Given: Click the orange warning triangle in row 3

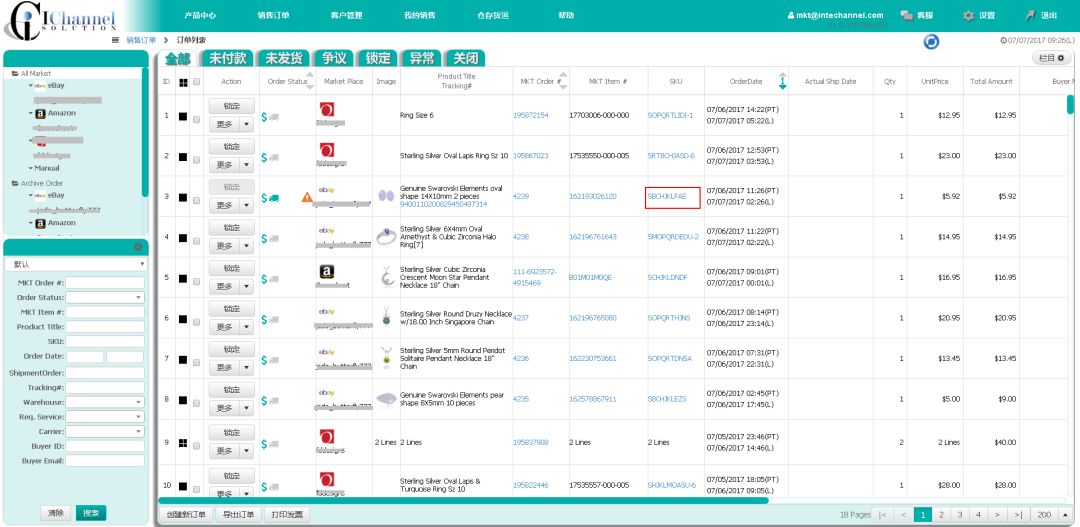Looking at the screenshot, I should (307, 197).
